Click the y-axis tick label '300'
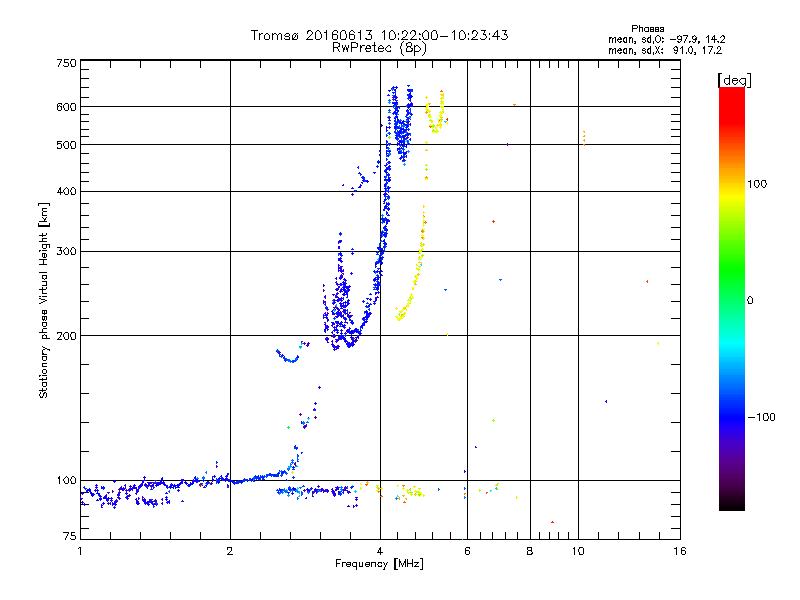800x600 pixels. (66, 251)
